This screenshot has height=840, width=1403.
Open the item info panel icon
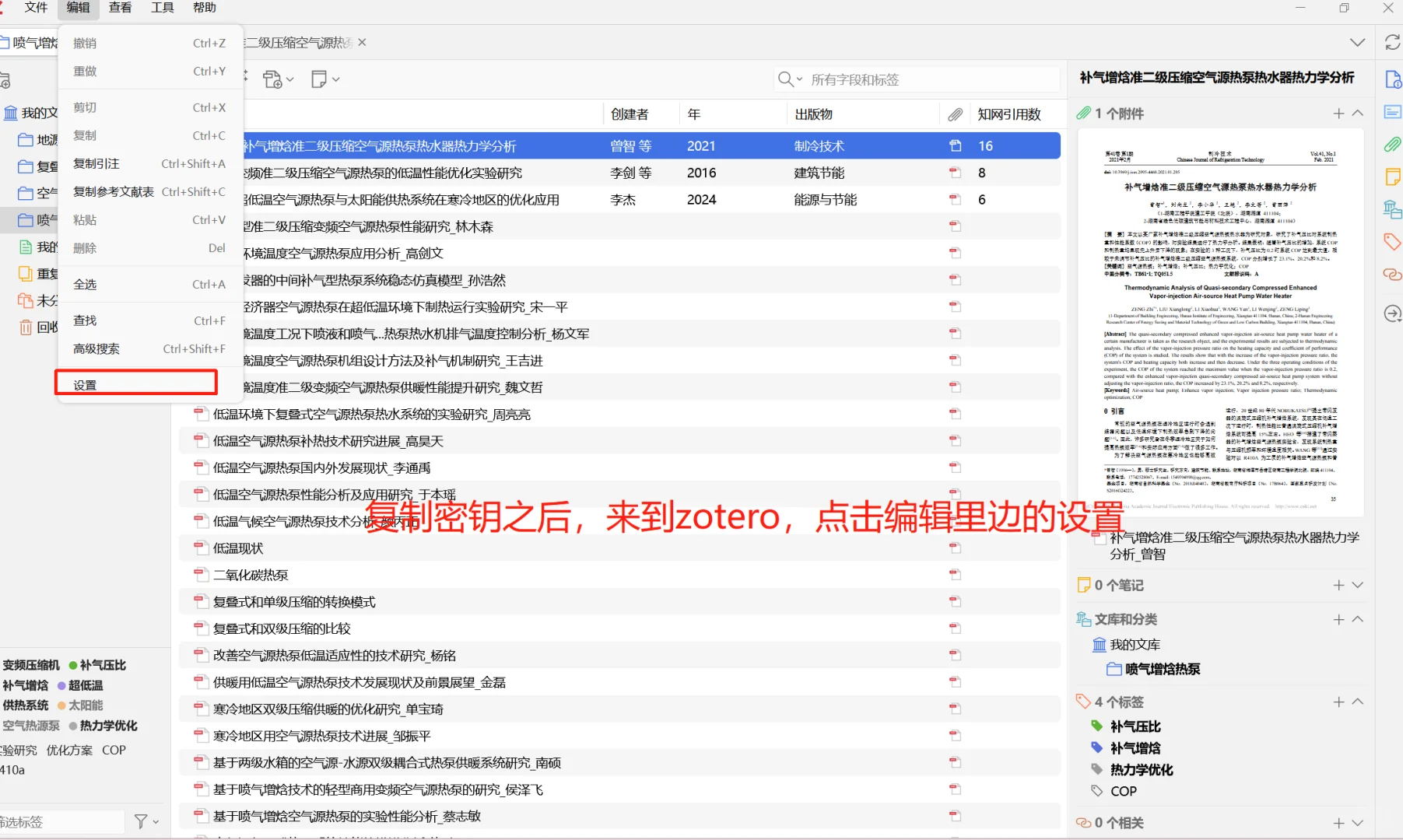click(1392, 79)
